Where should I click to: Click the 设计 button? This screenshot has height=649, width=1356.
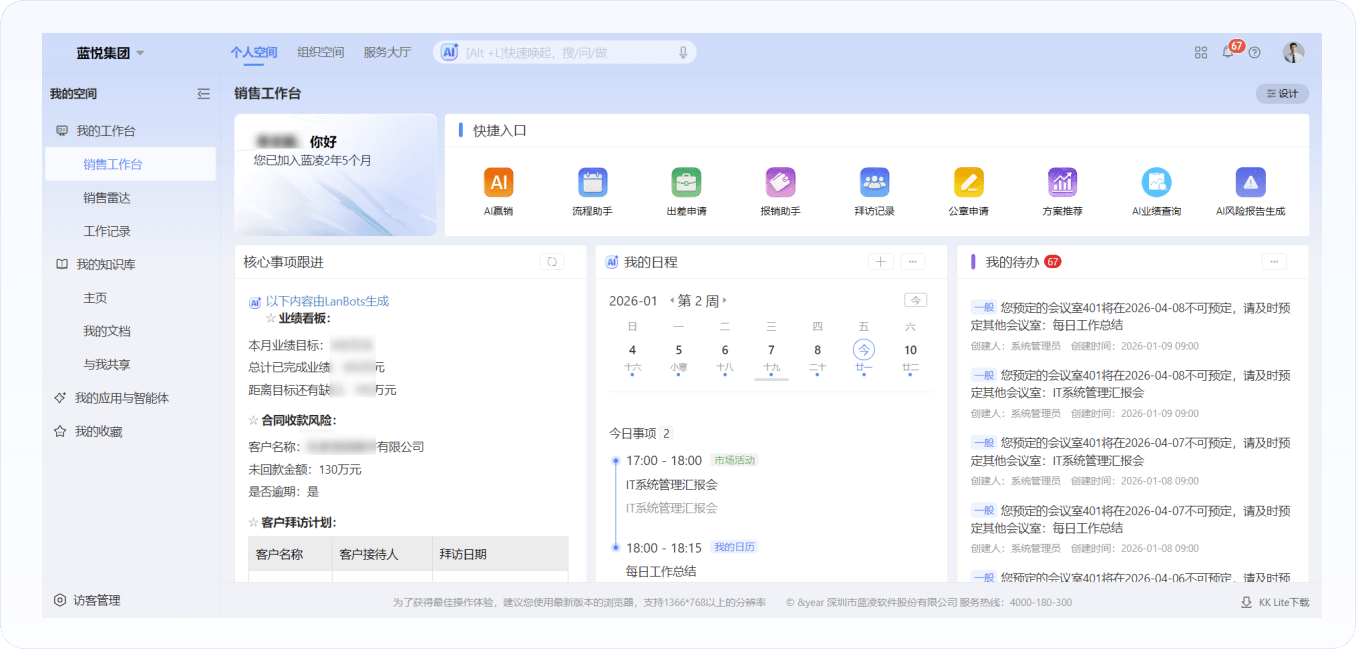(1282, 94)
